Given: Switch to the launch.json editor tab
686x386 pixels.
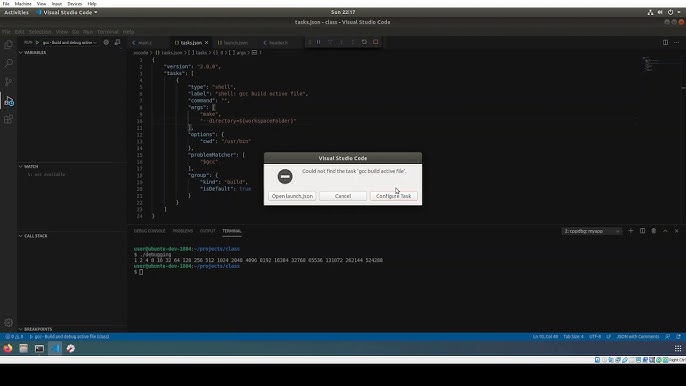Looking at the screenshot, I should tap(233, 43).
